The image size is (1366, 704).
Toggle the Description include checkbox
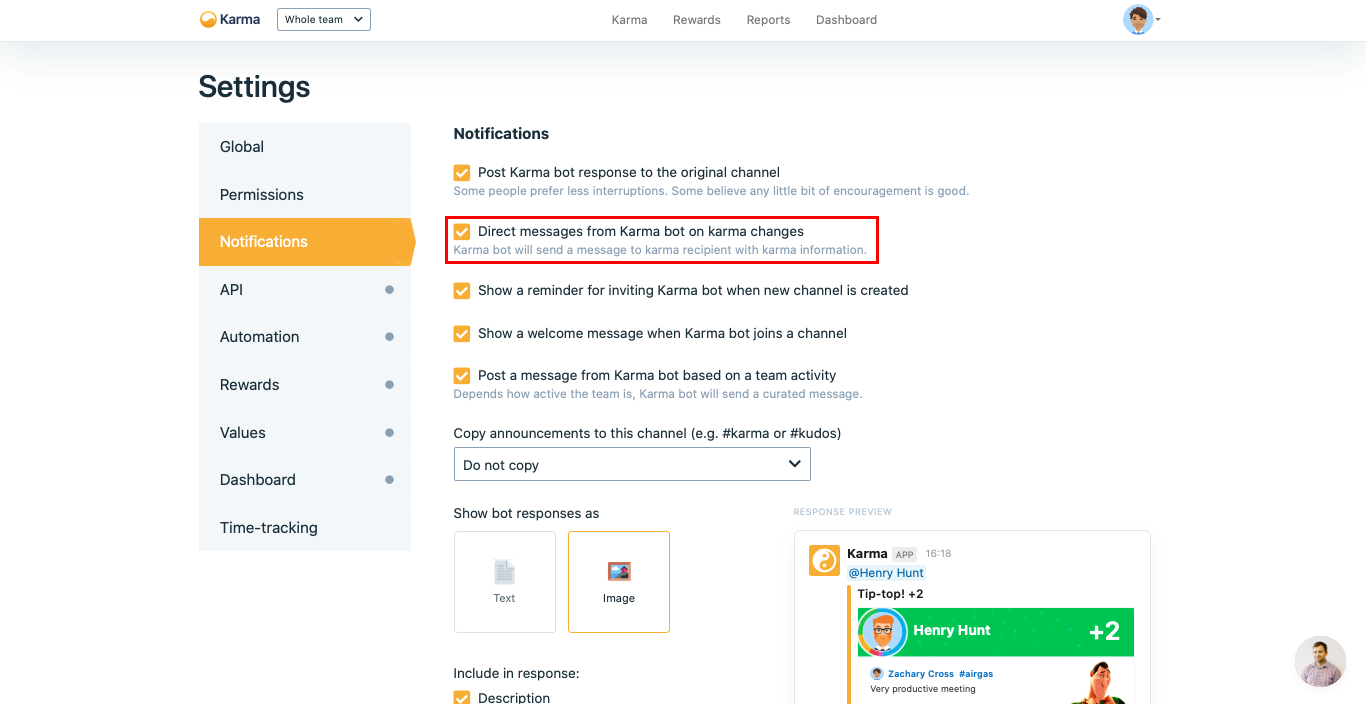(462, 697)
